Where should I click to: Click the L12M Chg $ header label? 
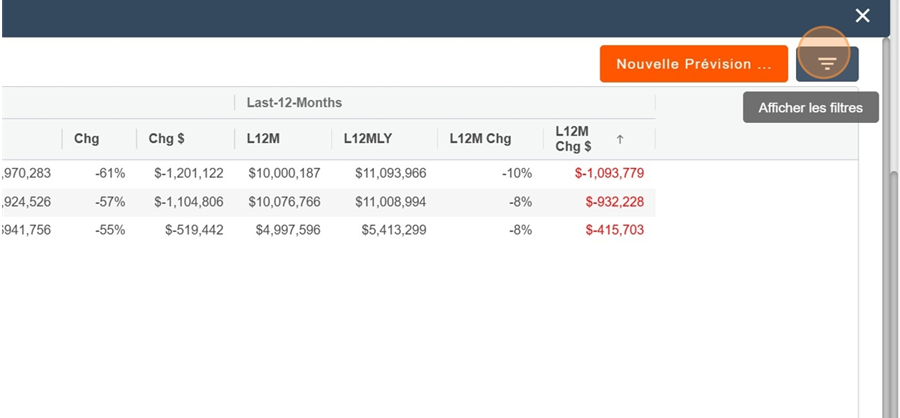pyautogui.click(x=574, y=139)
